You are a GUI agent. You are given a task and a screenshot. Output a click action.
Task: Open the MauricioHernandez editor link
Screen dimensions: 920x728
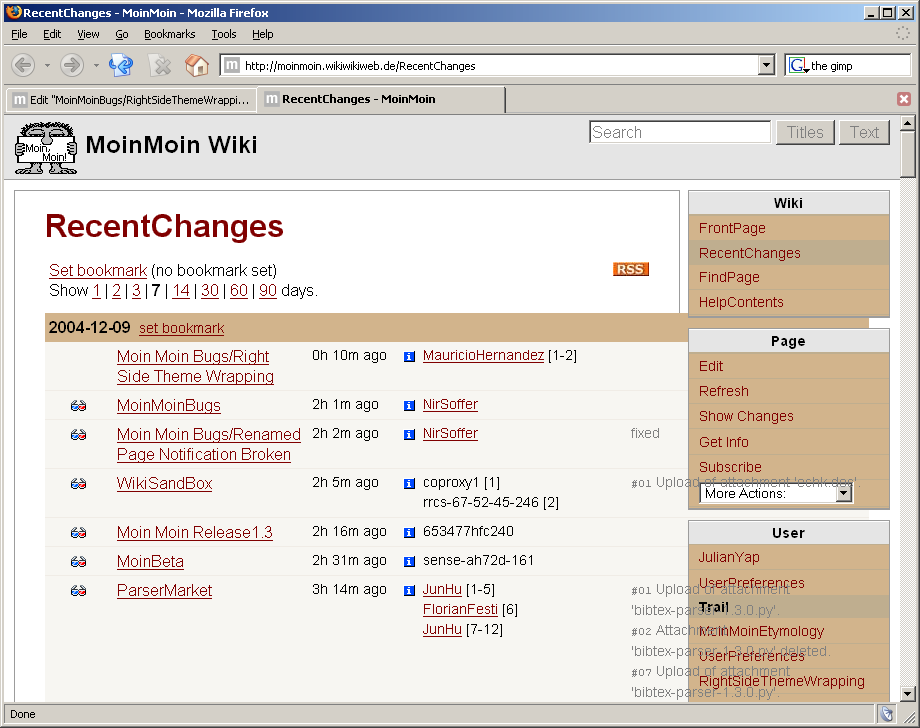click(x=483, y=355)
